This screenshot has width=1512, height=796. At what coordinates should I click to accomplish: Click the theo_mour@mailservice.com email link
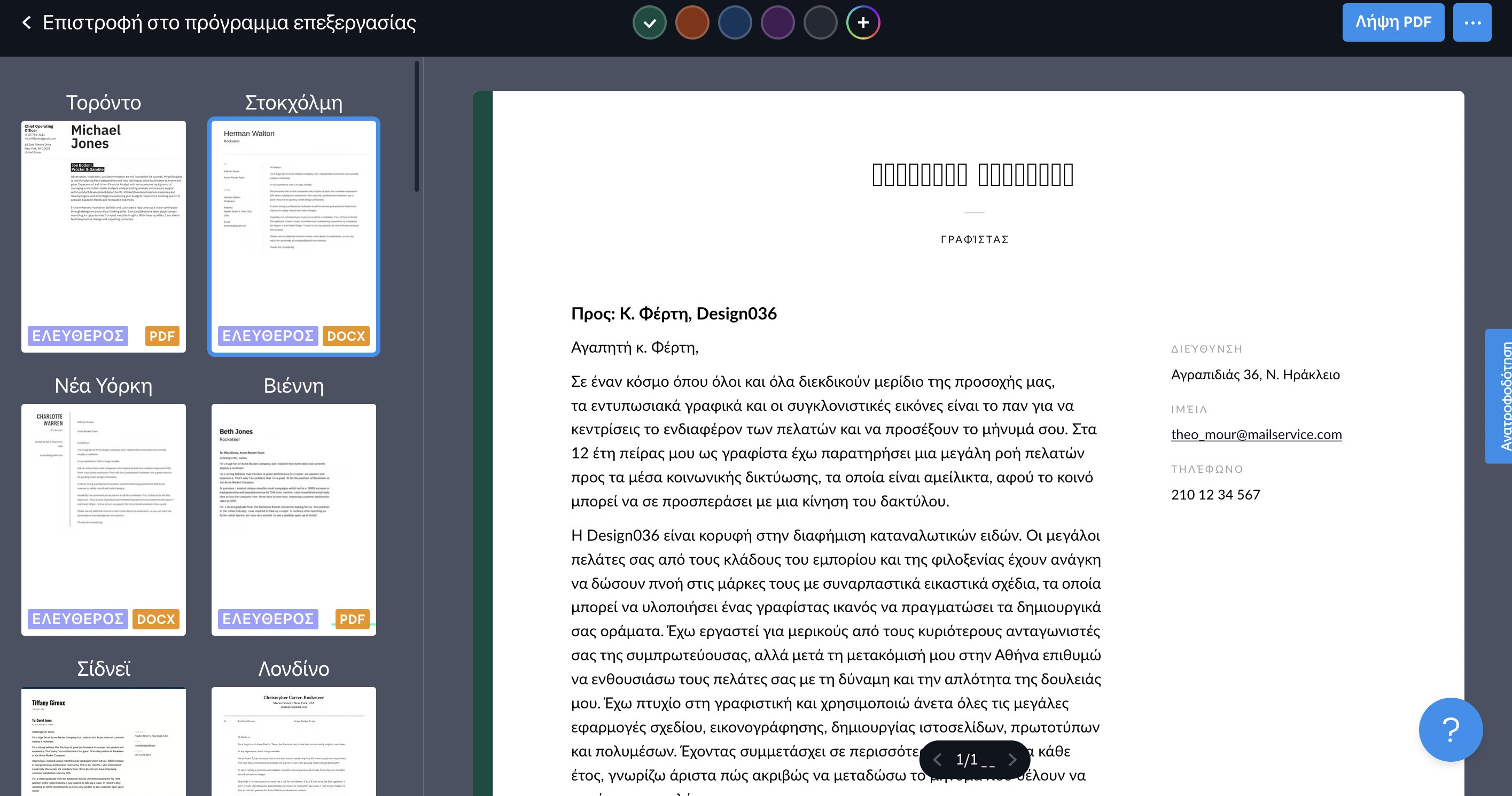1256,434
